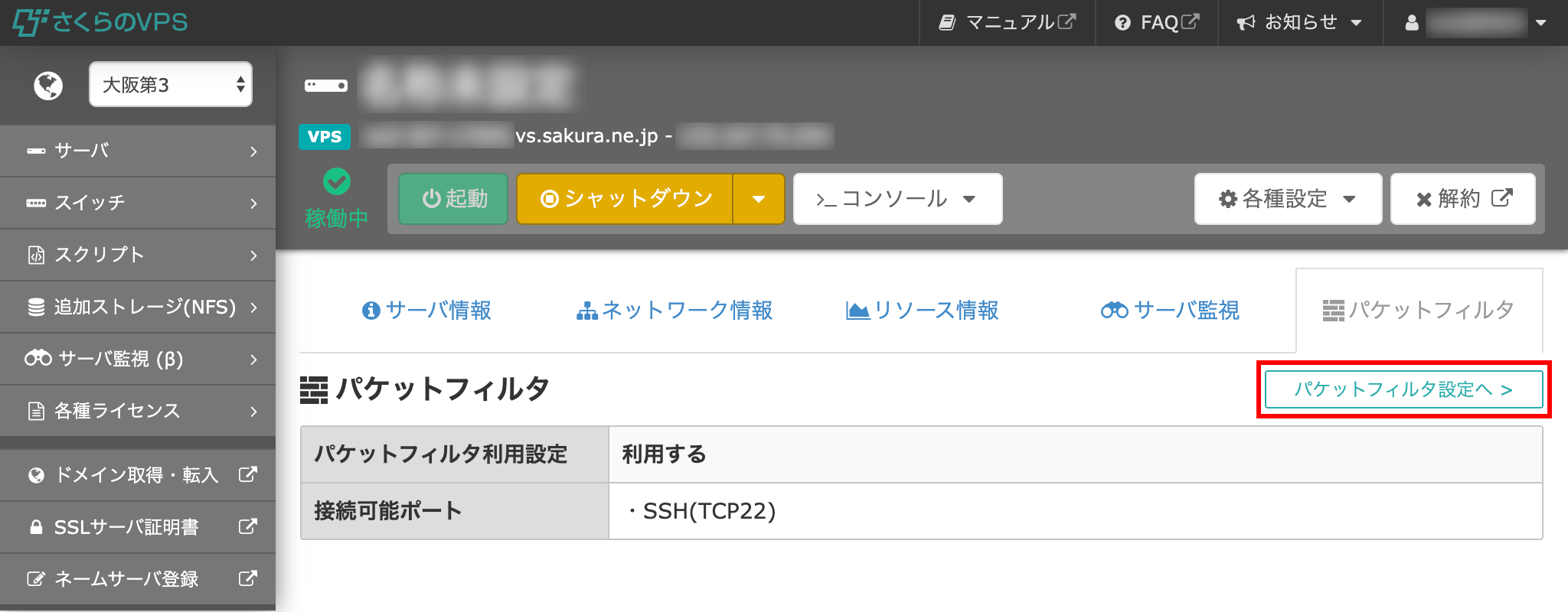Select スクリプト in the sidebar
This screenshot has width=1568, height=612.
click(138, 255)
